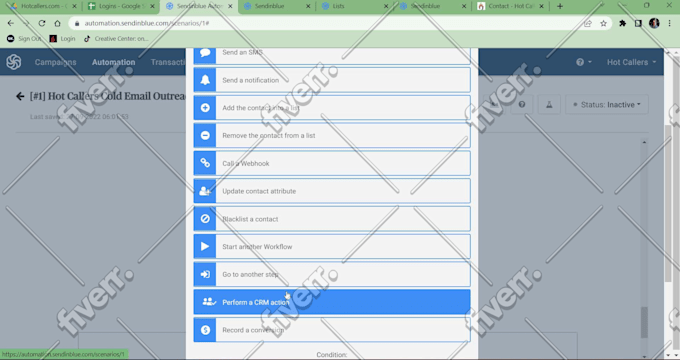The height and width of the screenshot is (360, 680).
Task: Click the Send a notification bell icon
Action: (x=205, y=80)
